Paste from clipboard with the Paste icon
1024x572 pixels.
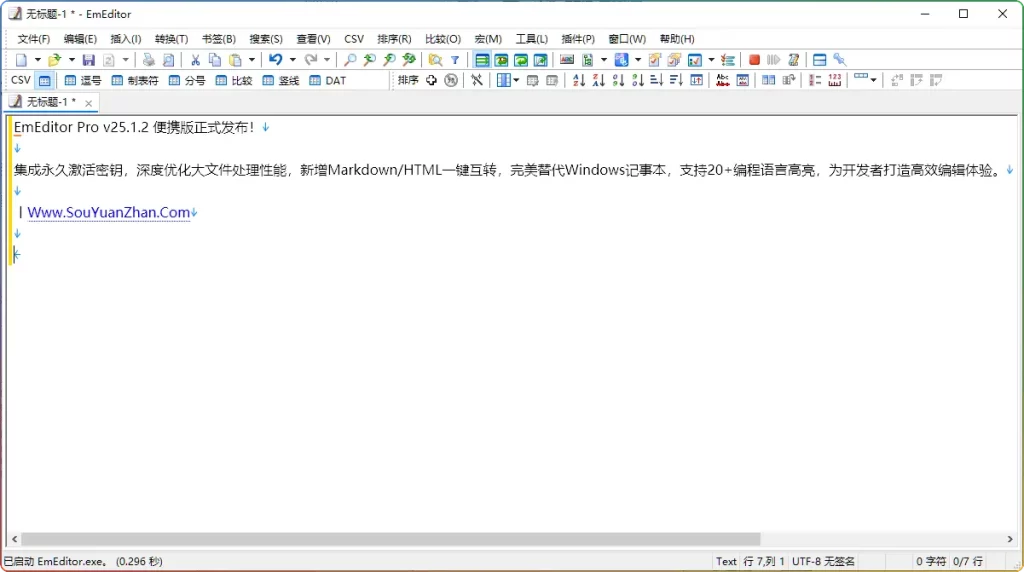pos(235,60)
